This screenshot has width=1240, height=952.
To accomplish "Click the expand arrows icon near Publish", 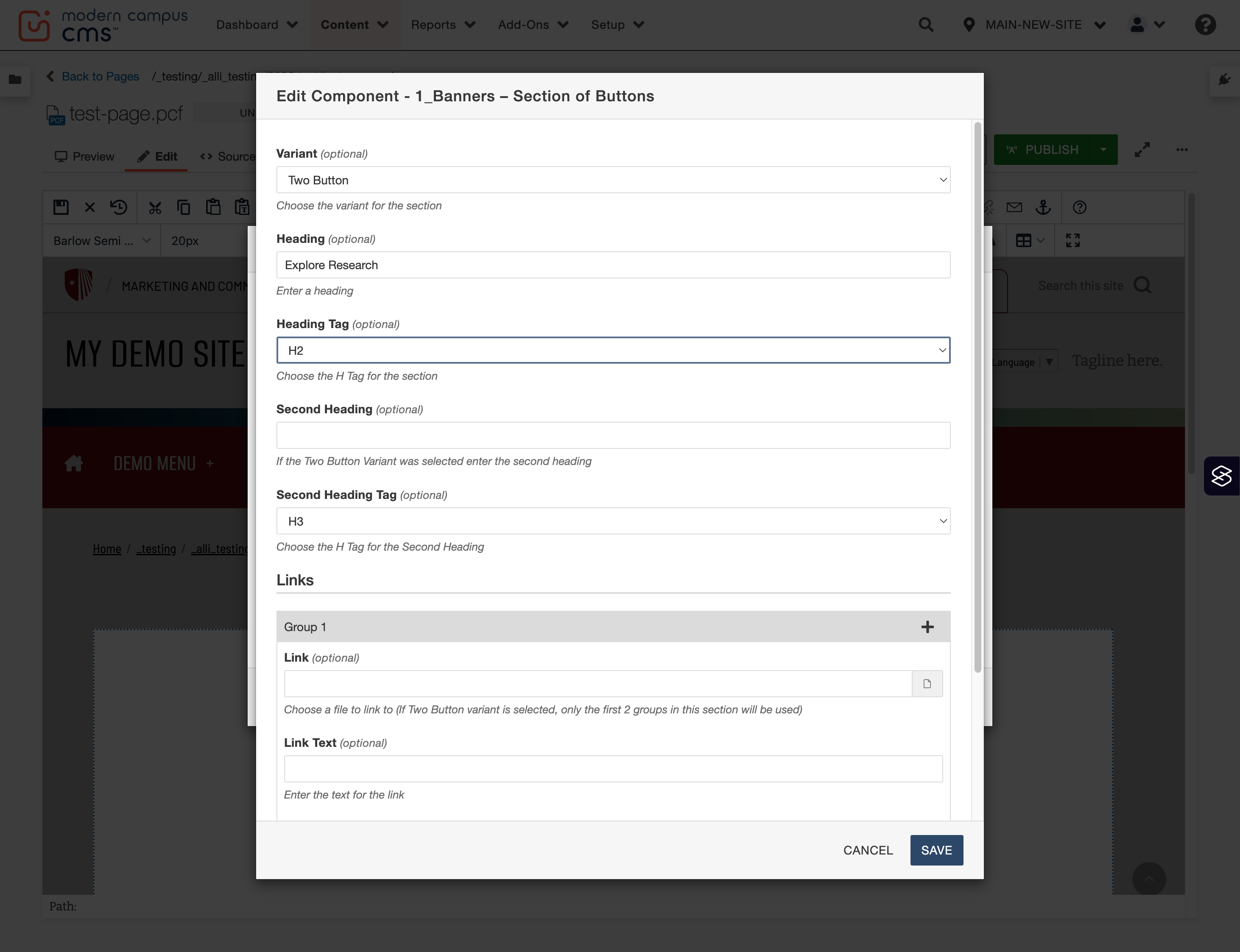I will (1142, 150).
